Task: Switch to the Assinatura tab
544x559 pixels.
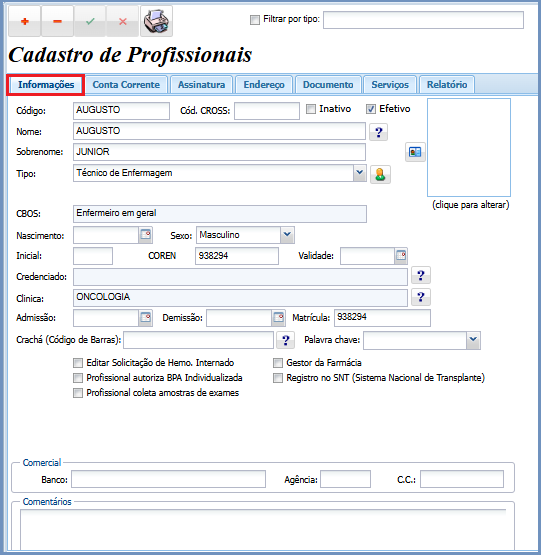Action: coord(202,85)
